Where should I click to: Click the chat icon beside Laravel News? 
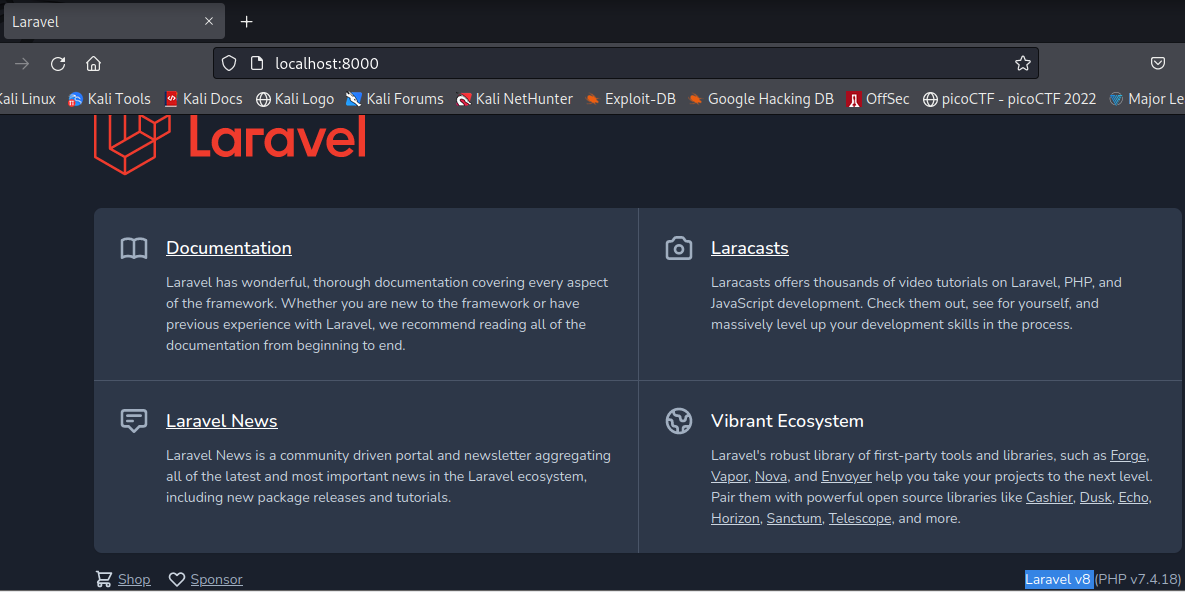point(134,420)
